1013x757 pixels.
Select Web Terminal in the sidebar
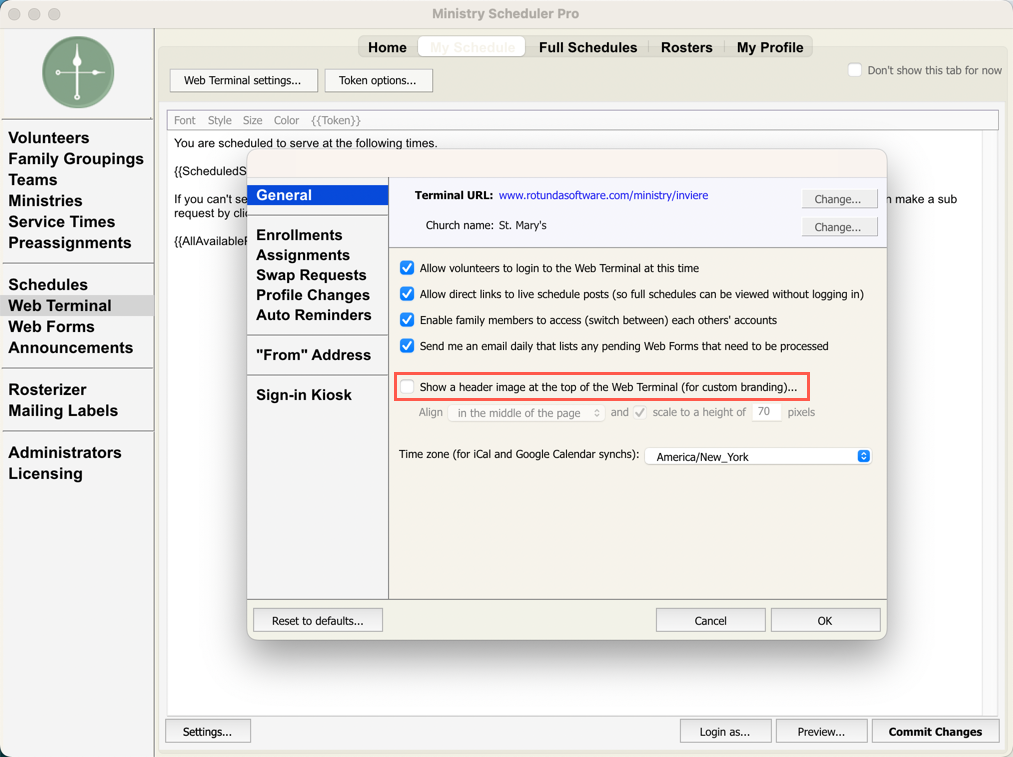coord(77,306)
